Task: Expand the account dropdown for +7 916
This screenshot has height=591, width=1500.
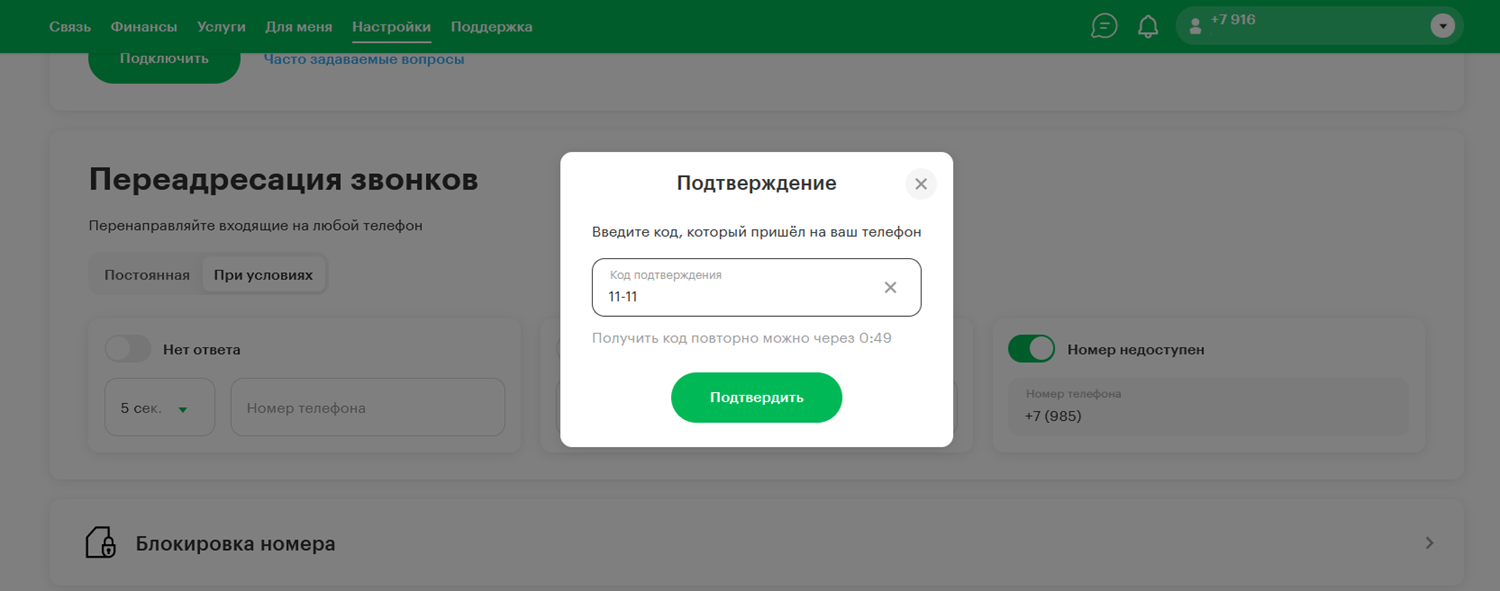Action: (x=1442, y=26)
